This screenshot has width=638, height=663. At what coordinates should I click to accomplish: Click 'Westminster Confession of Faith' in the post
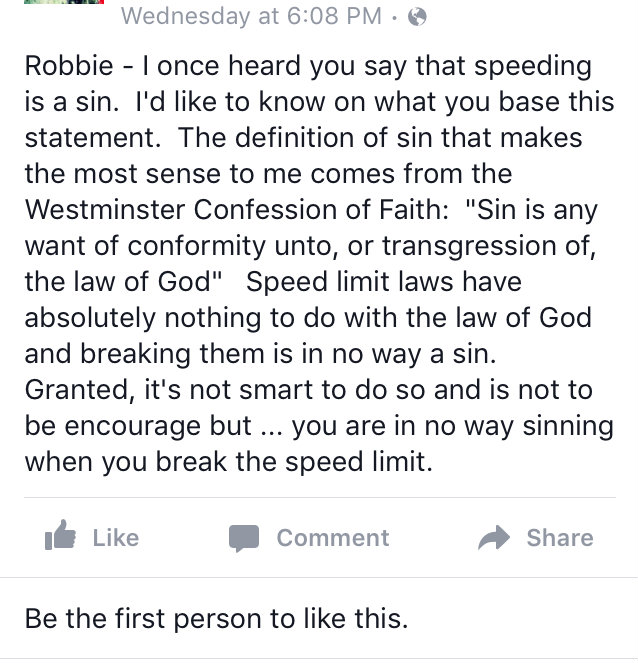pos(233,210)
